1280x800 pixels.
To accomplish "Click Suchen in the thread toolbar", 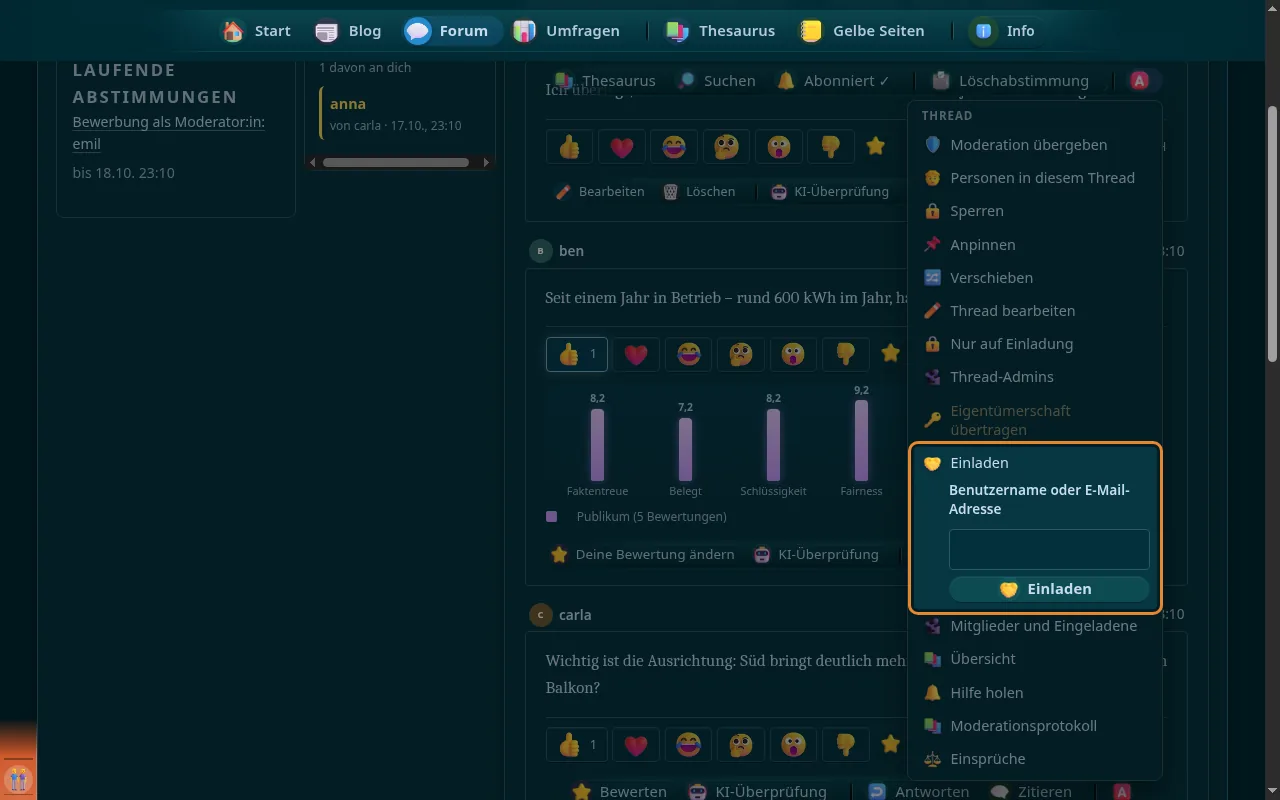I will [716, 81].
